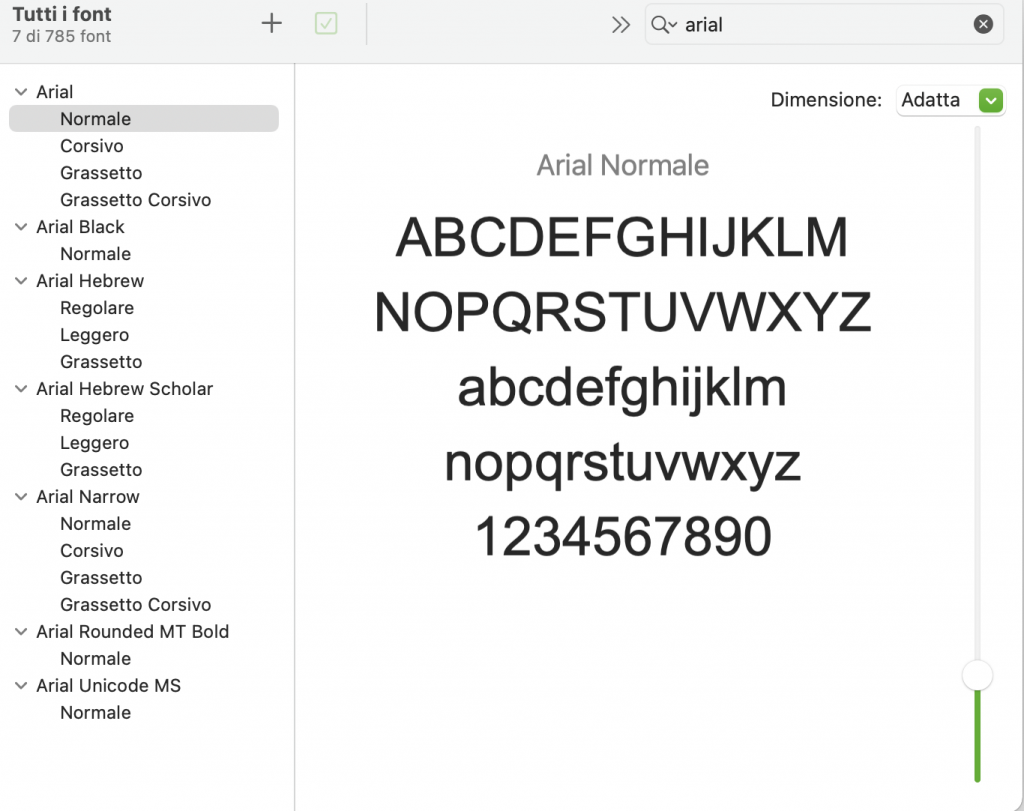The height and width of the screenshot is (811, 1024).
Task: Collapse the Arial Narrow family
Action: click(22, 497)
